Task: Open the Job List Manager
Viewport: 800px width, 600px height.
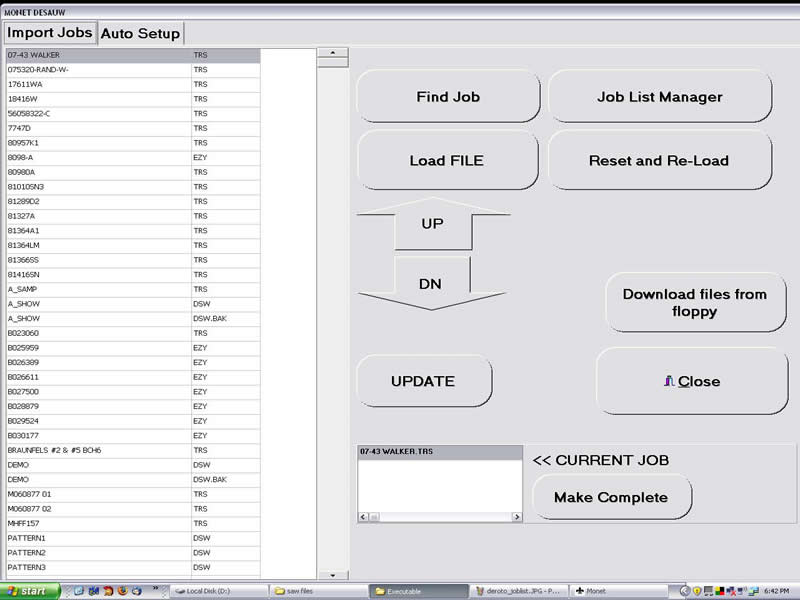Action: click(x=659, y=97)
